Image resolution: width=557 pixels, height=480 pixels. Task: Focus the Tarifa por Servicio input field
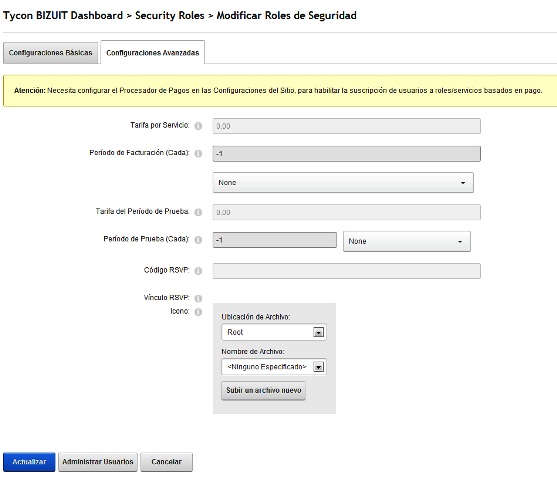point(346,126)
